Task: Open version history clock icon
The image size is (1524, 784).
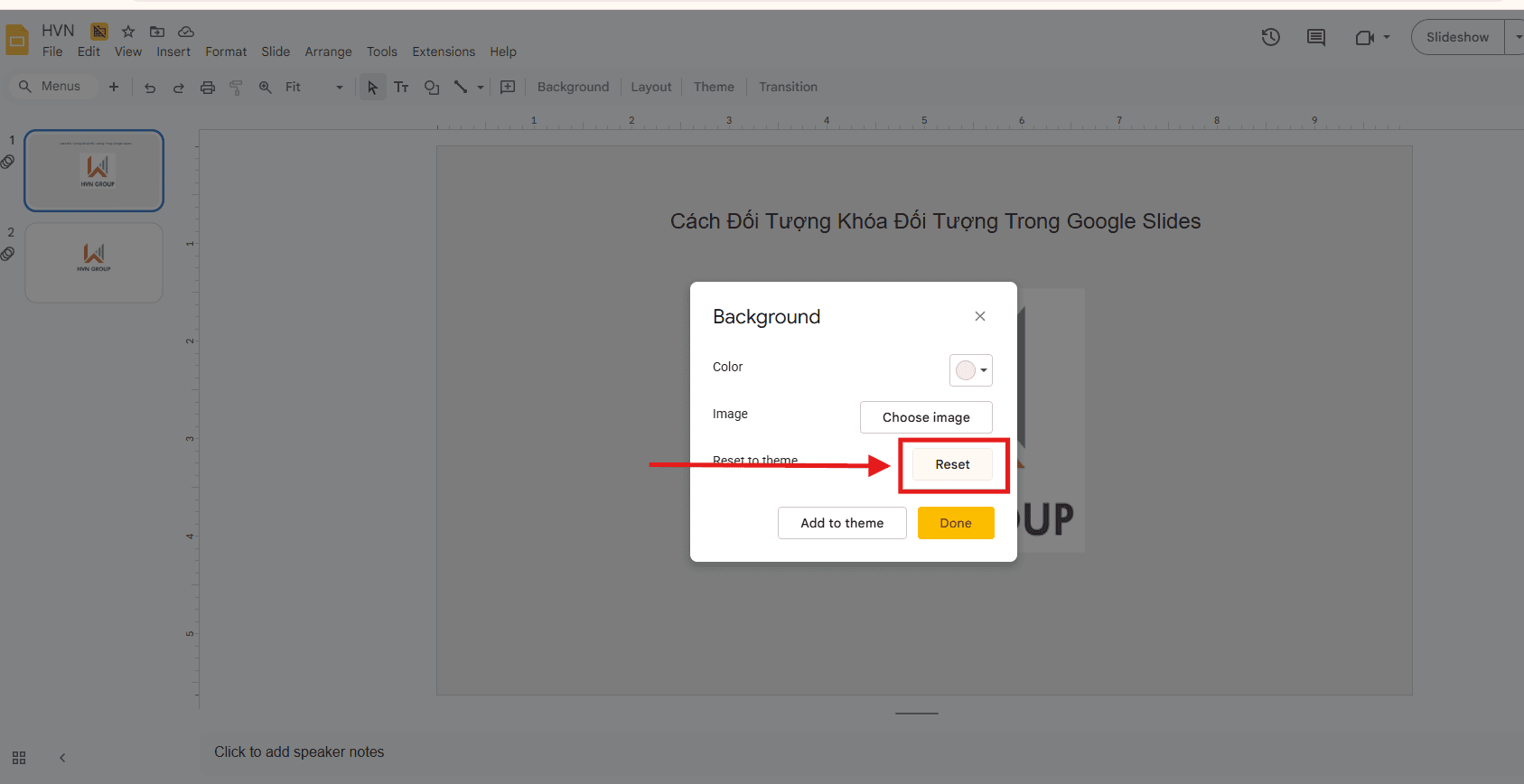Action: [1271, 37]
